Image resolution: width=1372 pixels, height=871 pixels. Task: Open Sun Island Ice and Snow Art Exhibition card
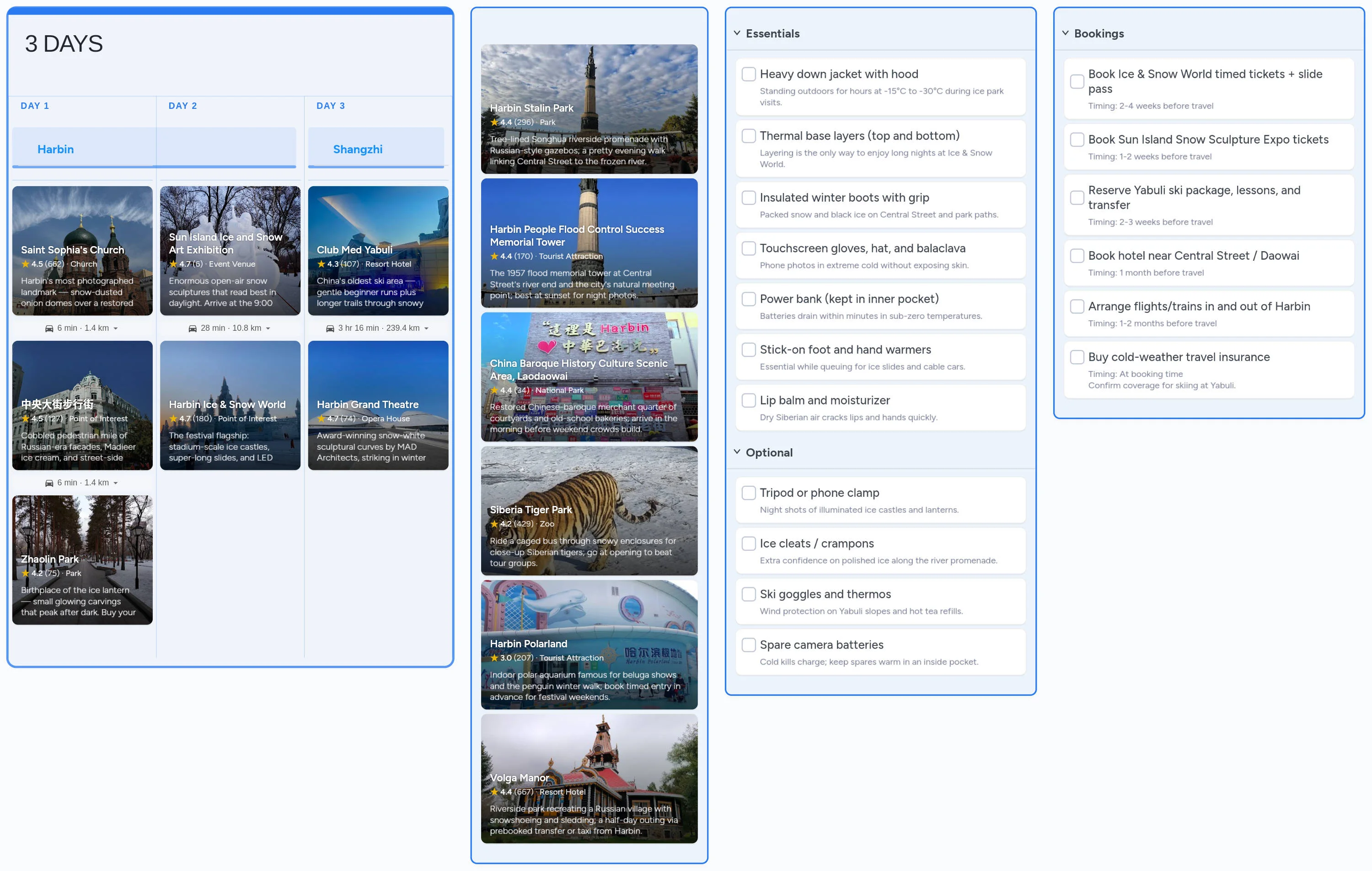coord(230,251)
